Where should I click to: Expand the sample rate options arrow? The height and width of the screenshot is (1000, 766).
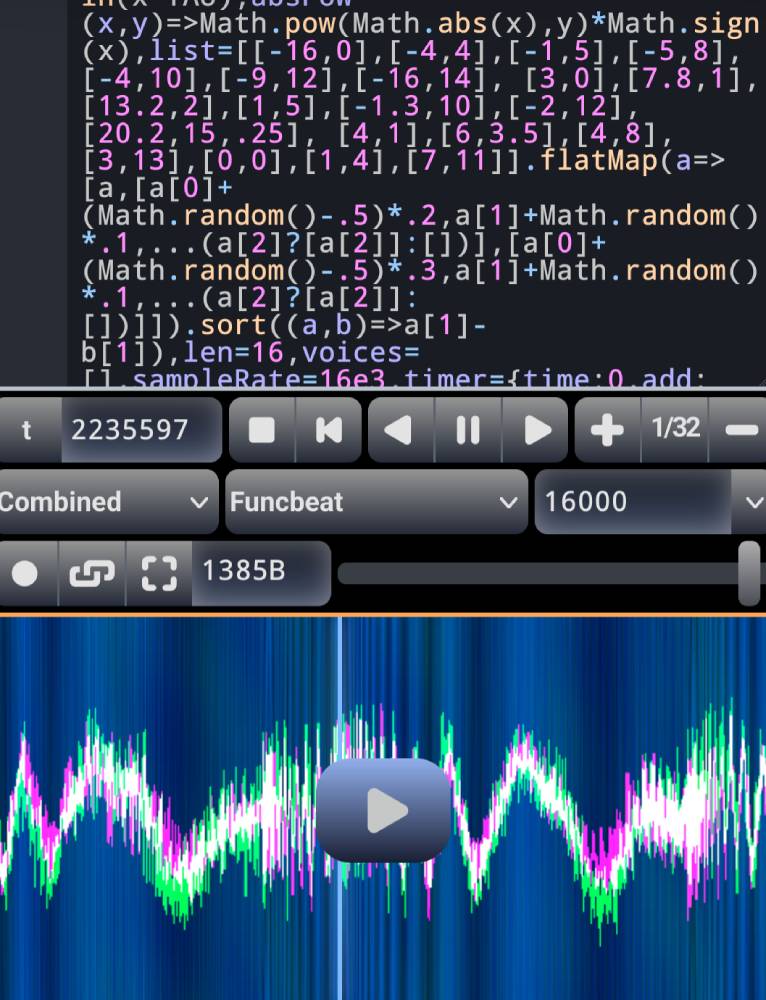click(x=752, y=502)
